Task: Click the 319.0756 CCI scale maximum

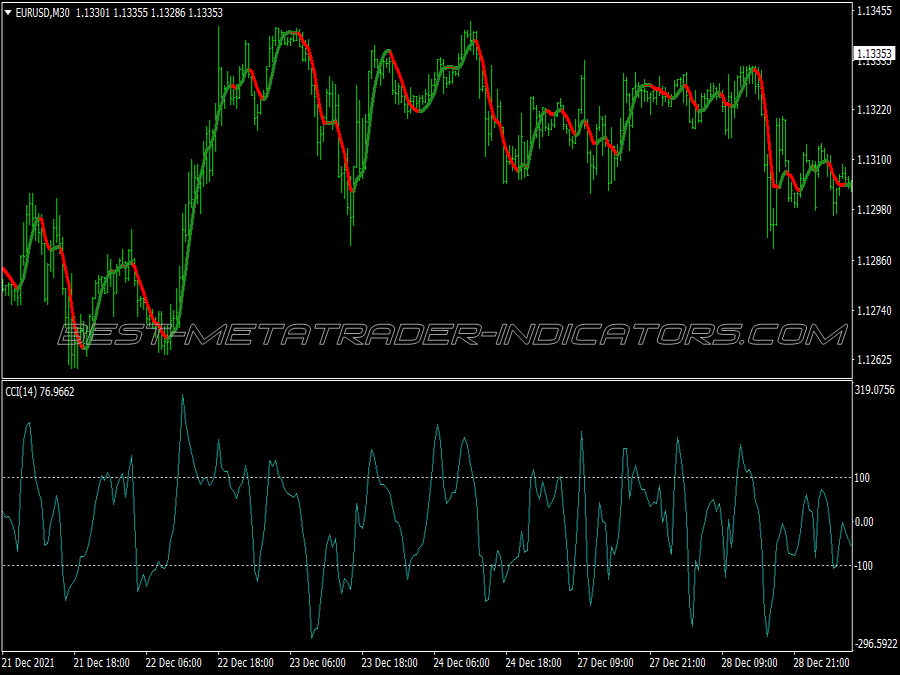Action: pyautogui.click(x=875, y=390)
